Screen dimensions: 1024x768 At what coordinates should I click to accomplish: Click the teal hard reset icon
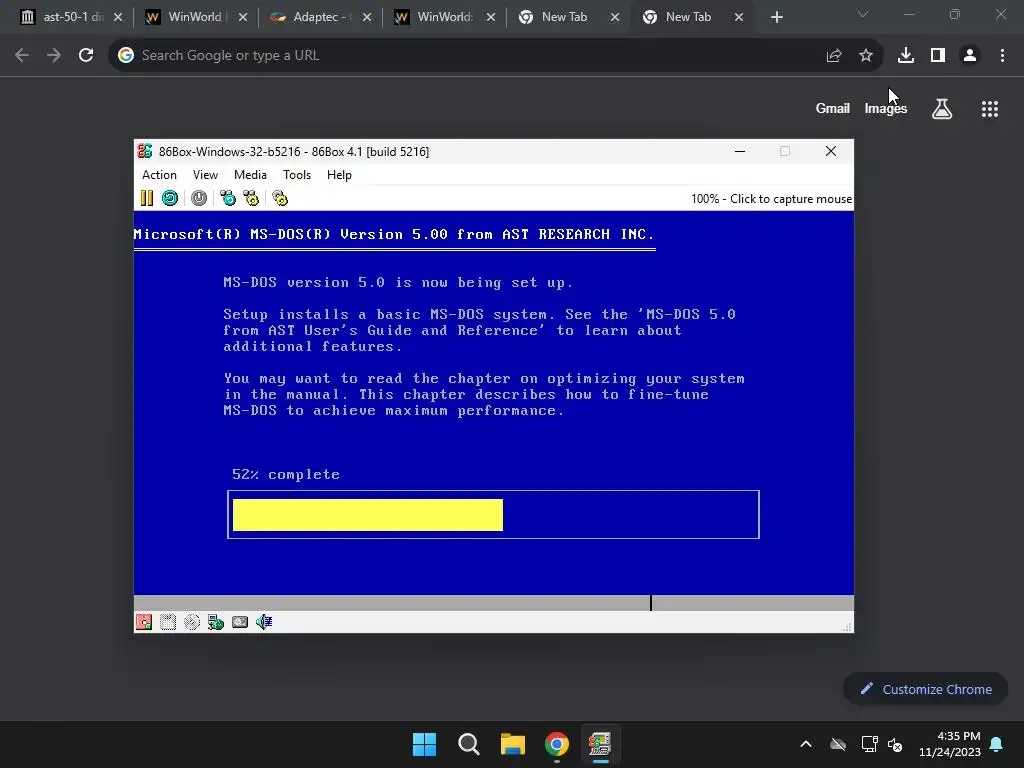tap(170, 198)
